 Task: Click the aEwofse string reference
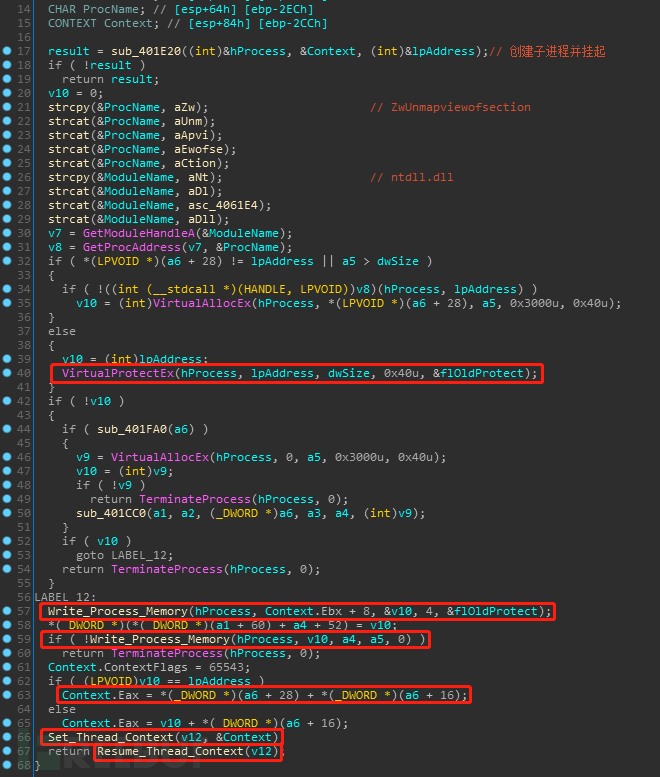click(x=198, y=149)
